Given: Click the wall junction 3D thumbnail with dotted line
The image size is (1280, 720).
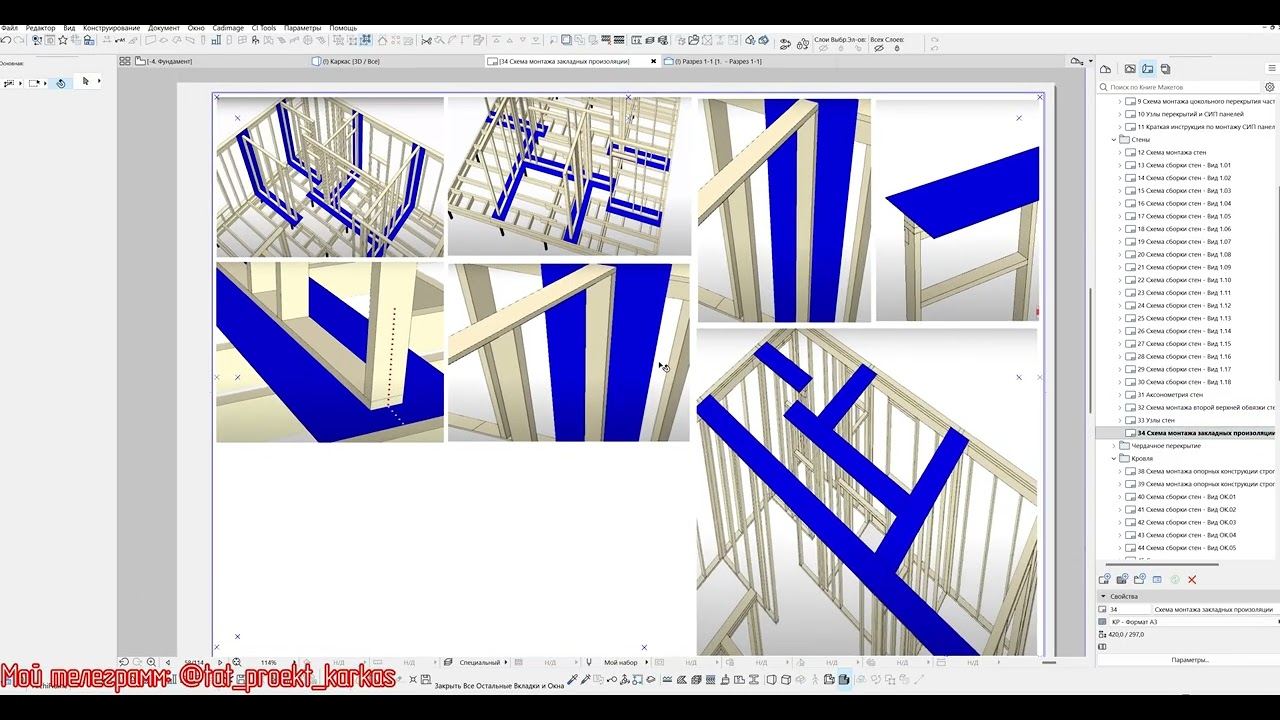Looking at the screenshot, I should (x=330, y=352).
